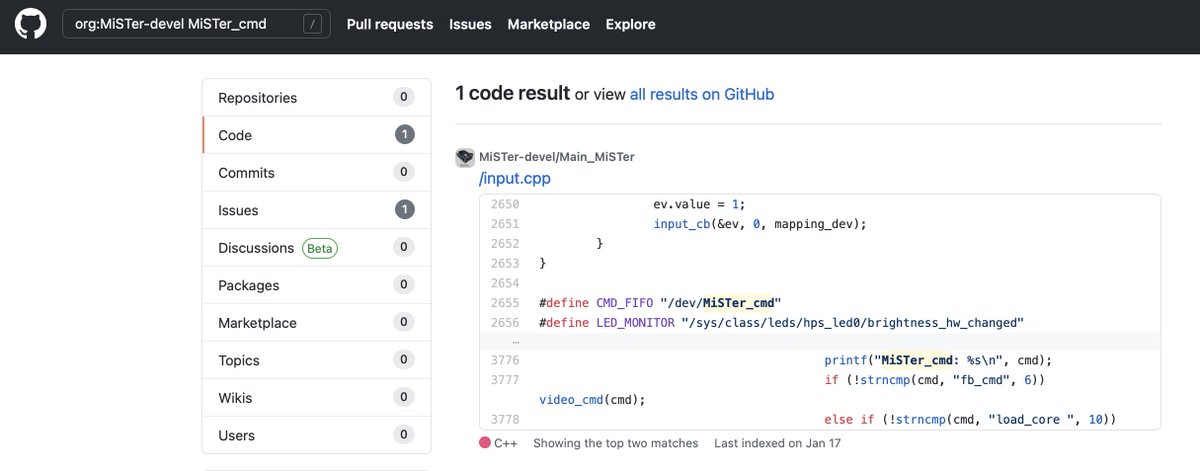Click the '#define CMD_FIFO' code line
The height and width of the screenshot is (471, 1200).
[x=659, y=302]
